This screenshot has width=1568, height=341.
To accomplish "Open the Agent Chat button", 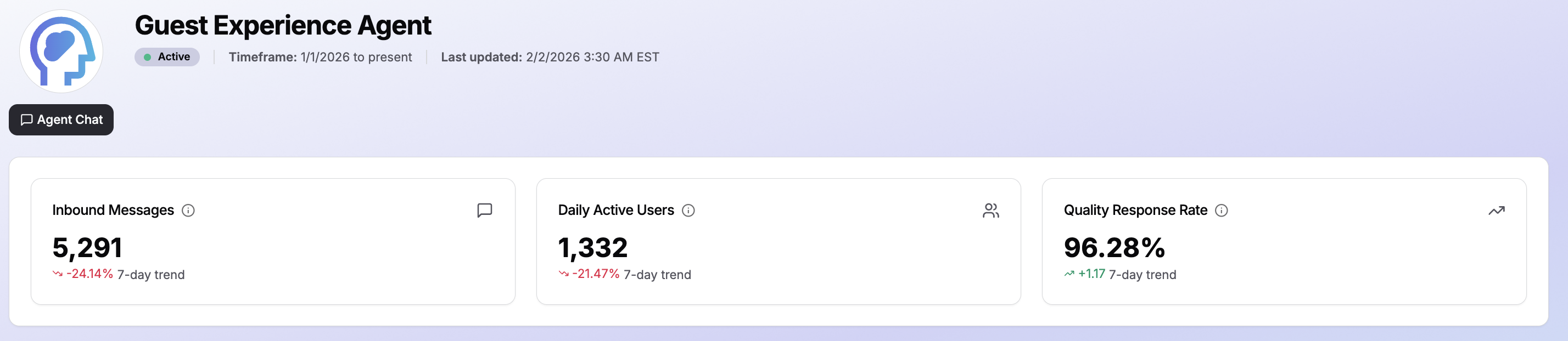I will [61, 120].
